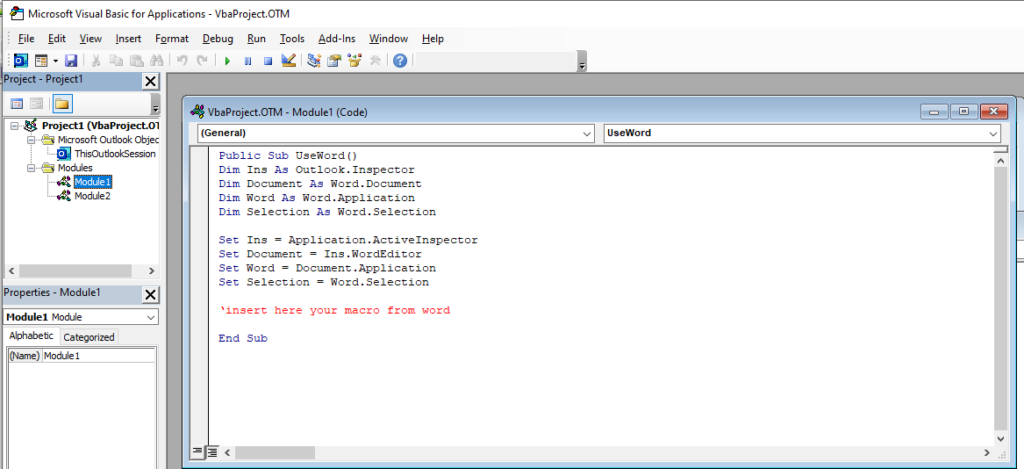Click View Object icon in Project pane
The width and height of the screenshot is (1024, 469).
37,104
